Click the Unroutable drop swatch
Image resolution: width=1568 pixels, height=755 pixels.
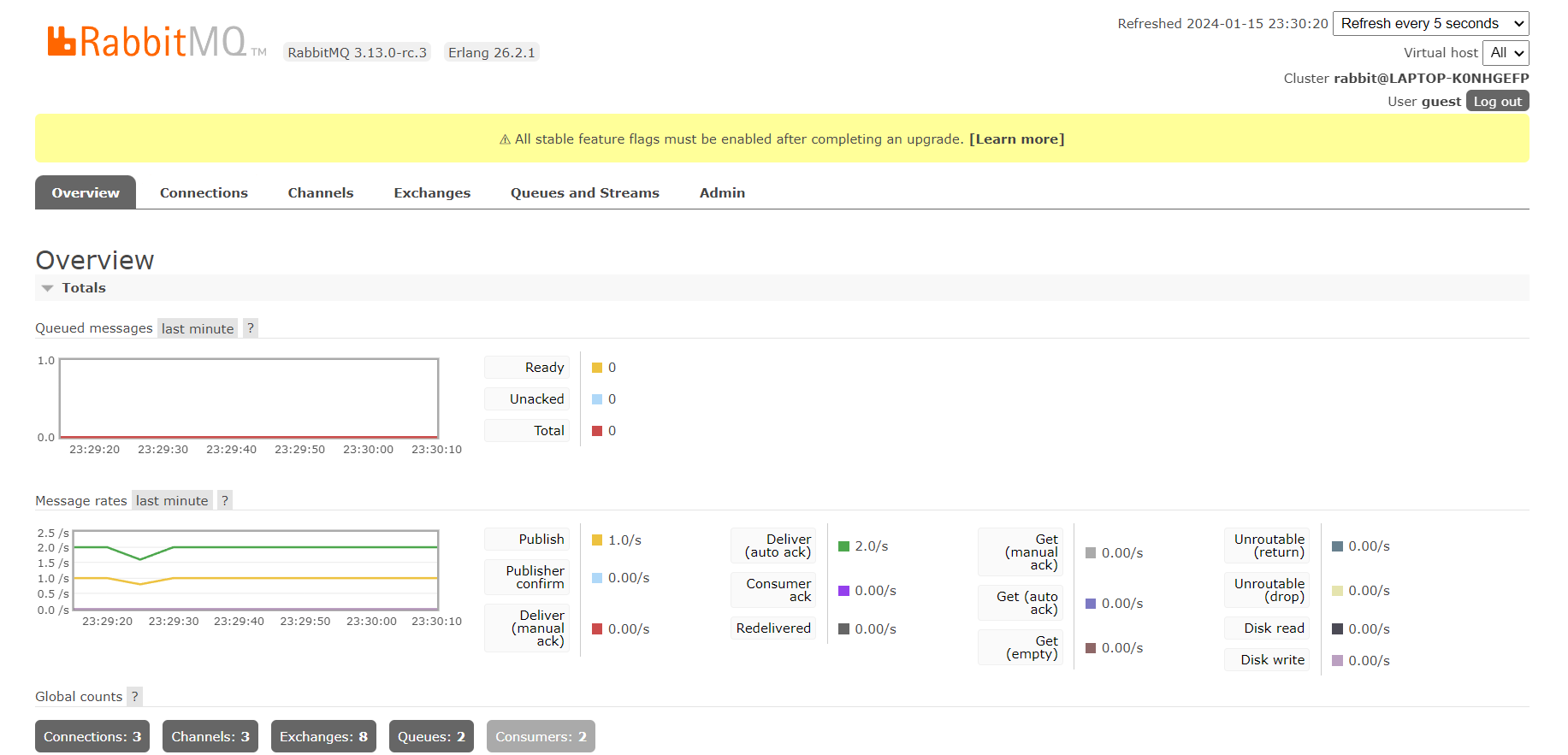(x=1337, y=591)
